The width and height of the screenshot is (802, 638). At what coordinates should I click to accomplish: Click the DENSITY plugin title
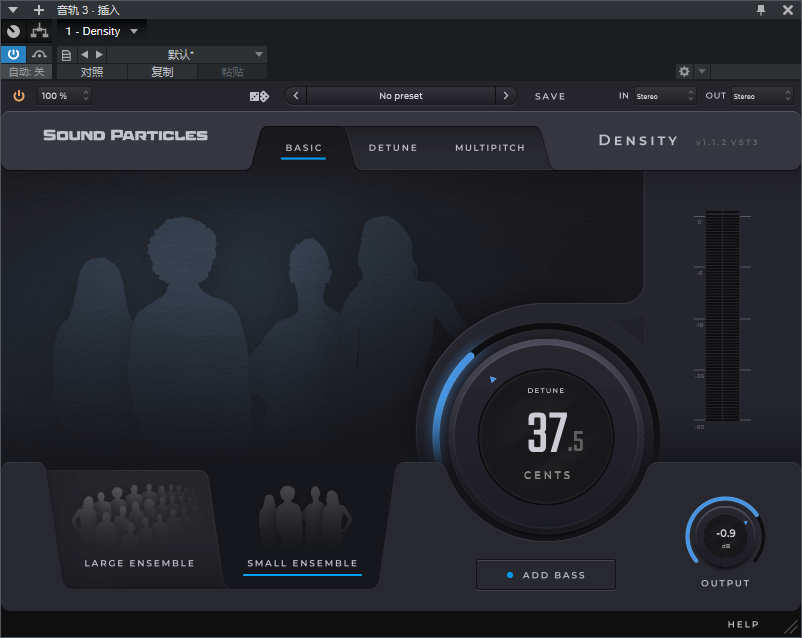pos(638,141)
